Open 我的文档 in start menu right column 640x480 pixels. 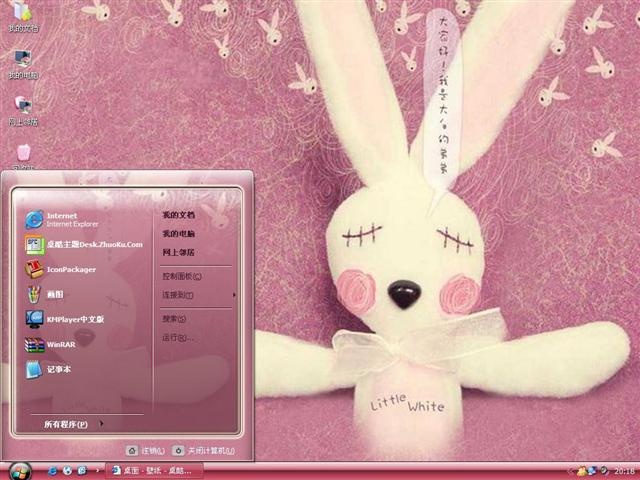[x=178, y=215]
